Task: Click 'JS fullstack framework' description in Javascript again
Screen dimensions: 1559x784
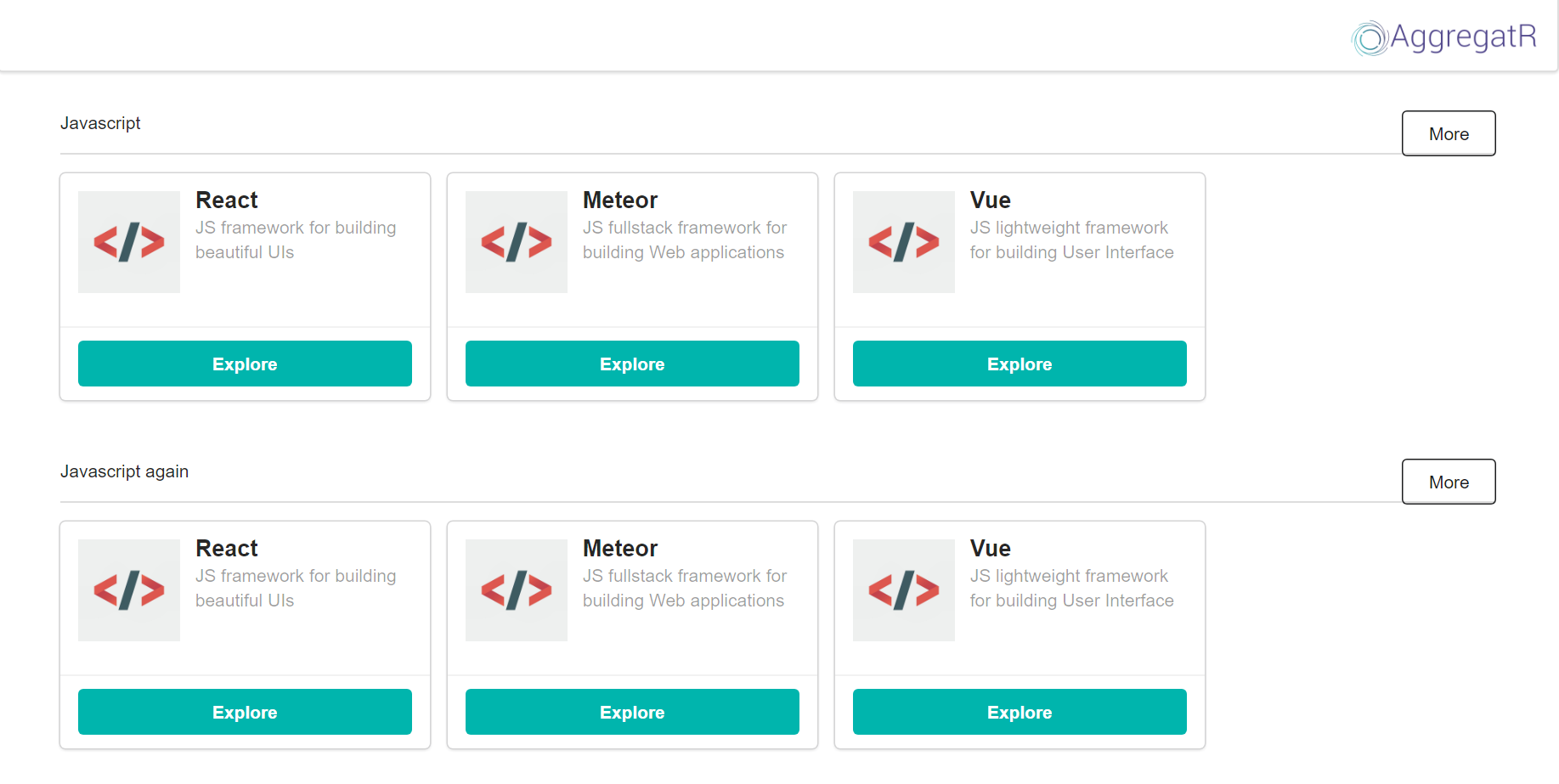Action: tap(685, 588)
